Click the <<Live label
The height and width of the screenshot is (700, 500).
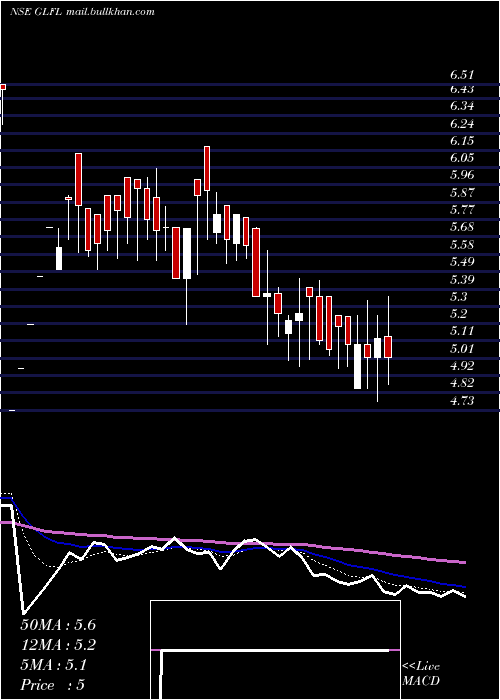click(421, 667)
